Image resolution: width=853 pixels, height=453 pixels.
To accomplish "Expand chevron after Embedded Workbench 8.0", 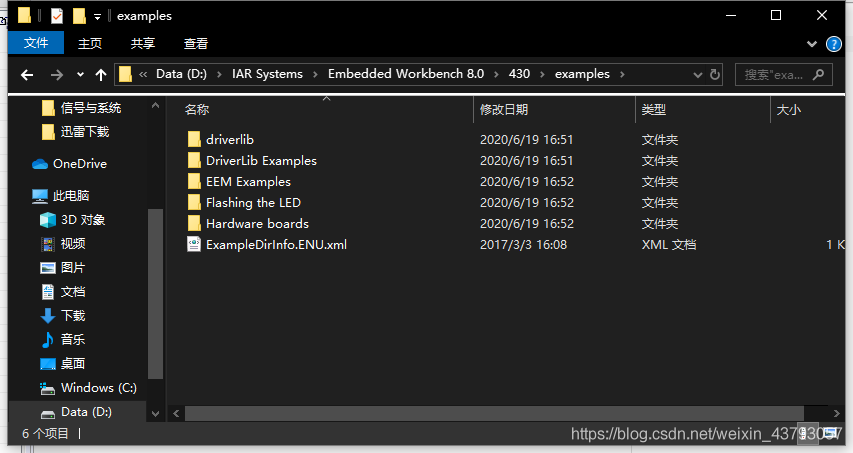I will coord(496,75).
